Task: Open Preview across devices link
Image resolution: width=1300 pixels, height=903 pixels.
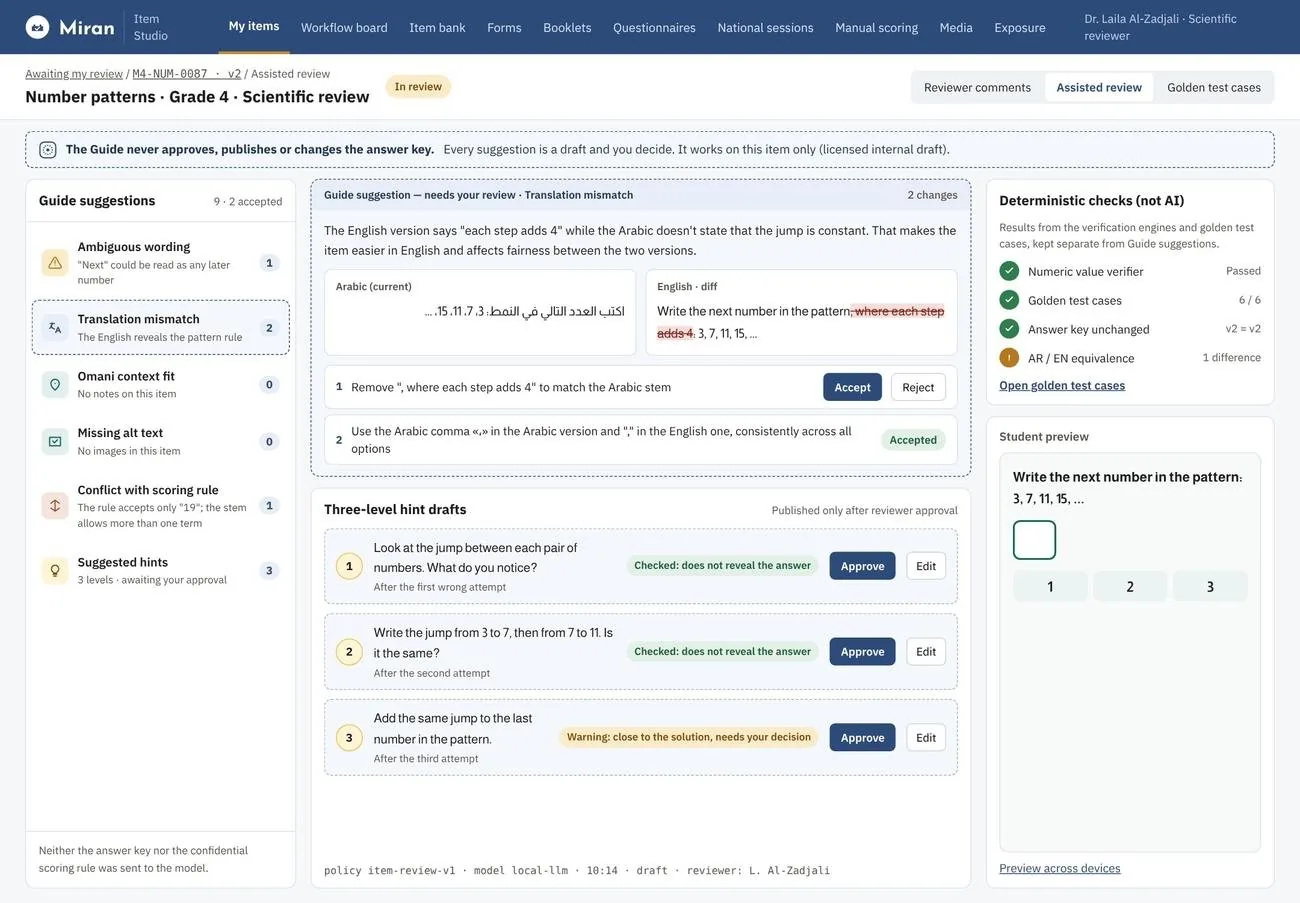Action: click(1060, 868)
